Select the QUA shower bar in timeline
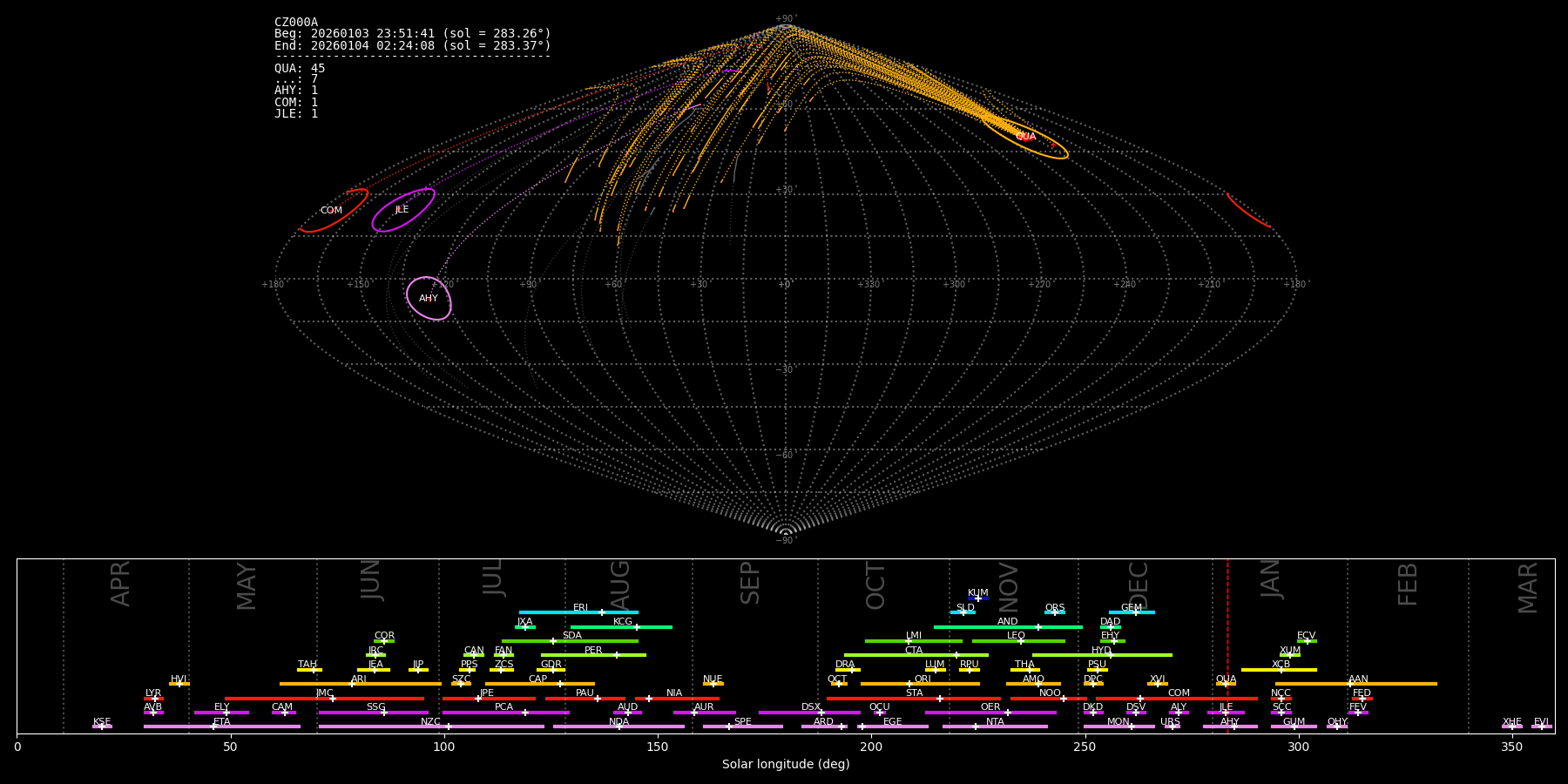1568x784 pixels. pos(1226,684)
